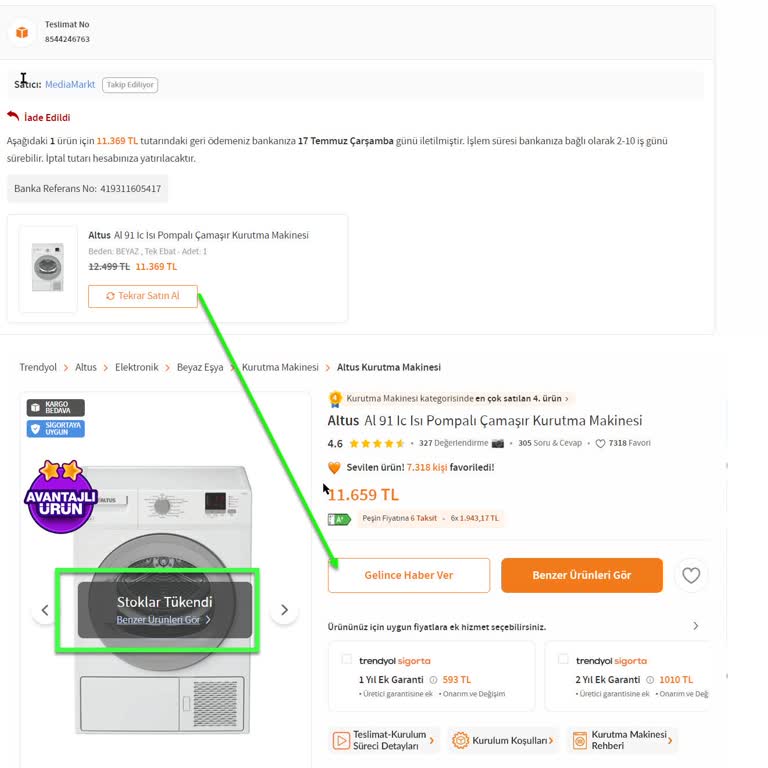This screenshot has height=768, width=768.
Task: Expand the Kurulum Koşulları section
Action: point(501,740)
